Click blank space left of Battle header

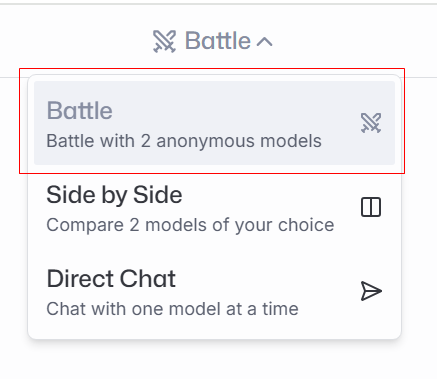click(75, 41)
